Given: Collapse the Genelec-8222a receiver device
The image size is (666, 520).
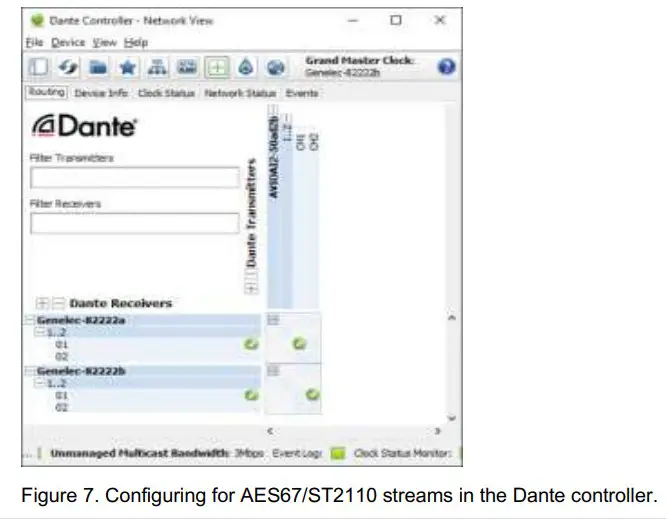Looking at the screenshot, I should (x=30, y=320).
